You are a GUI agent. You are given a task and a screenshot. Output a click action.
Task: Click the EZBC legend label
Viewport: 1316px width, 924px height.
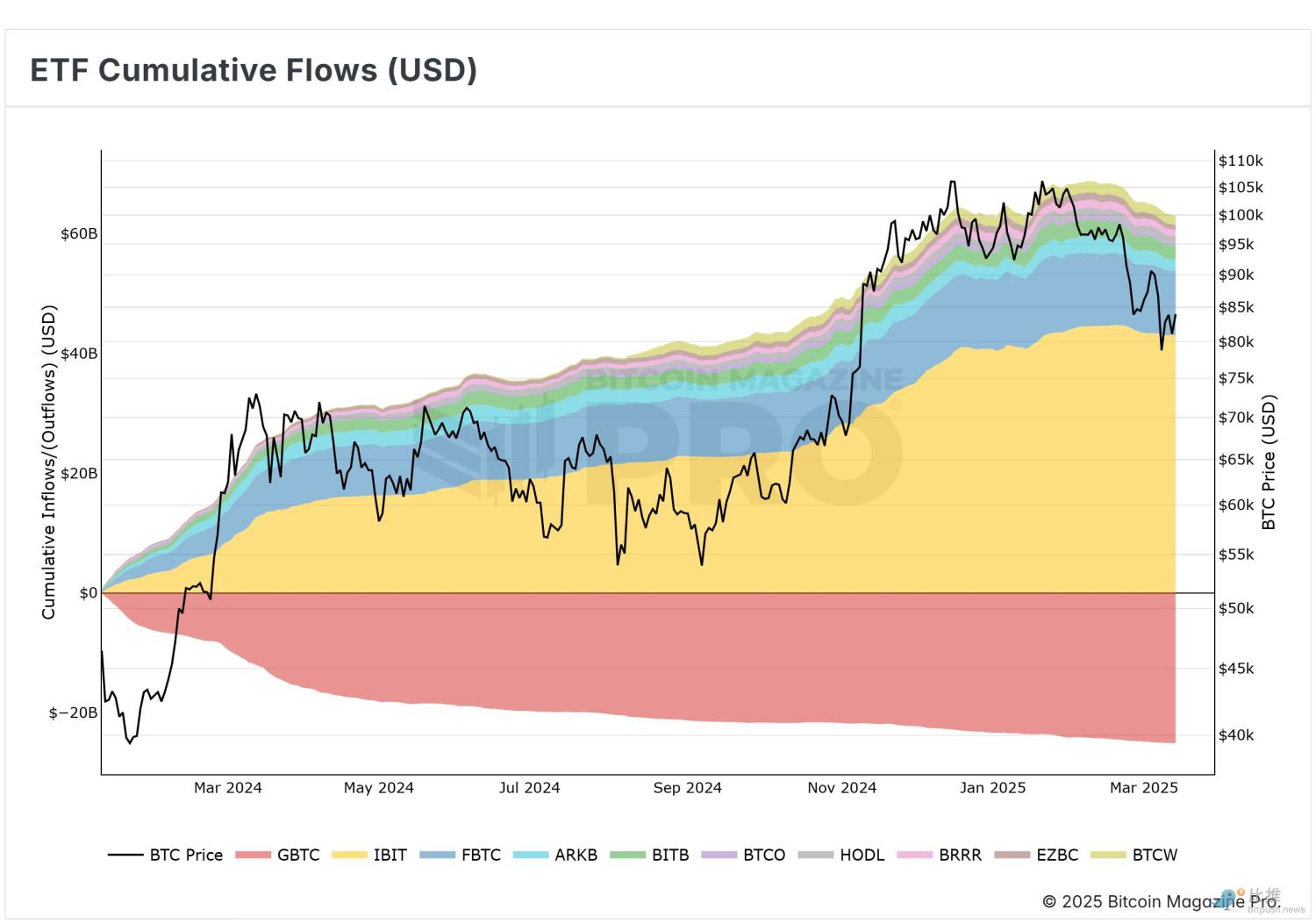point(1057,855)
